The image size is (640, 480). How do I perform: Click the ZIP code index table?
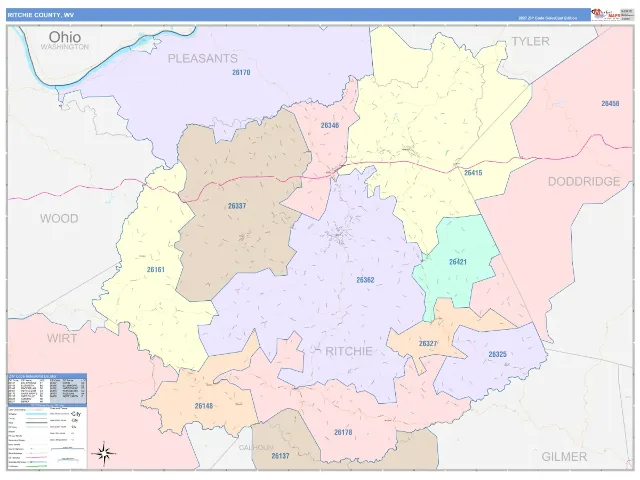[47, 389]
